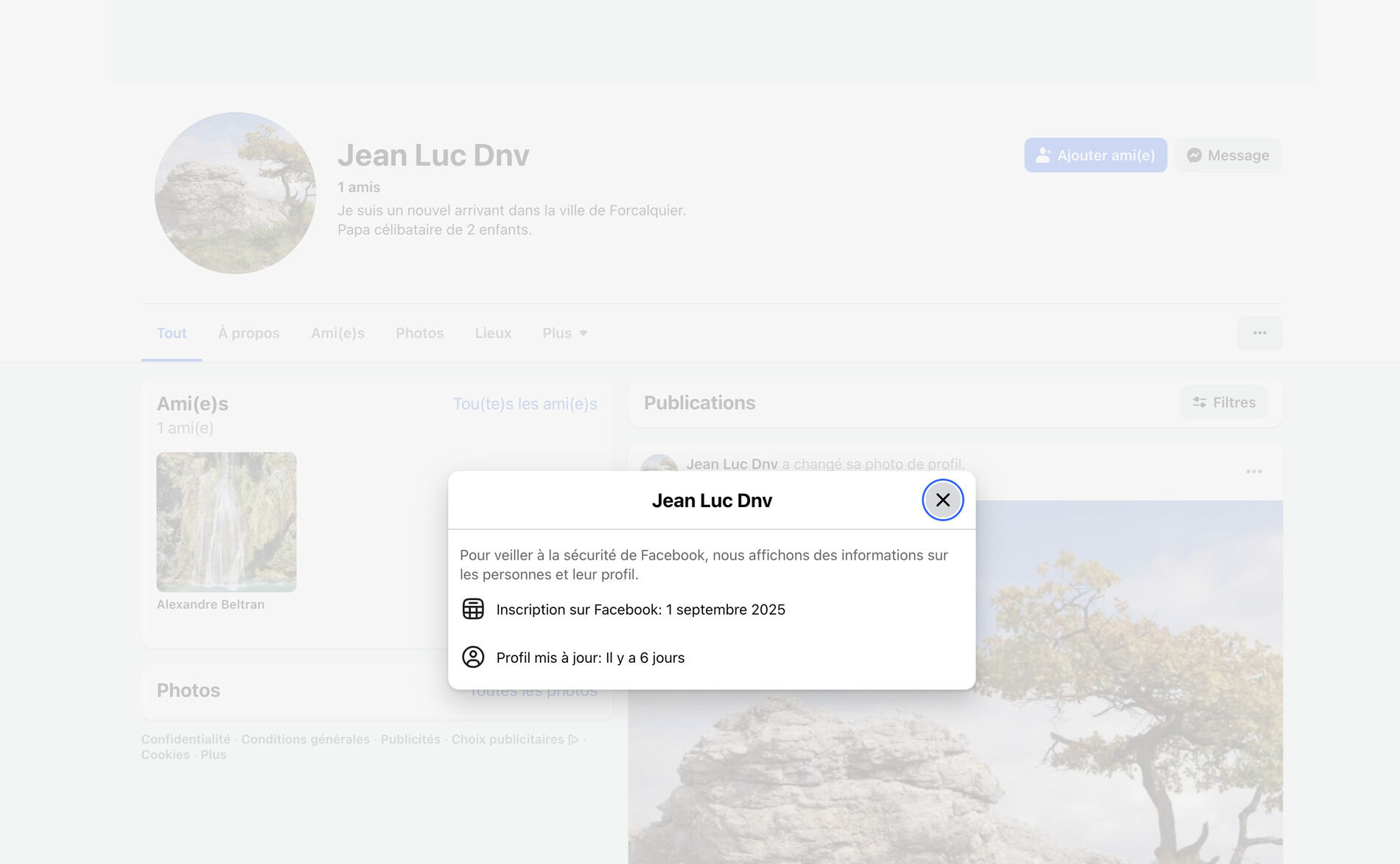
Task: Open Tou(te)s les ami(e)s link
Action: click(x=525, y=404)
